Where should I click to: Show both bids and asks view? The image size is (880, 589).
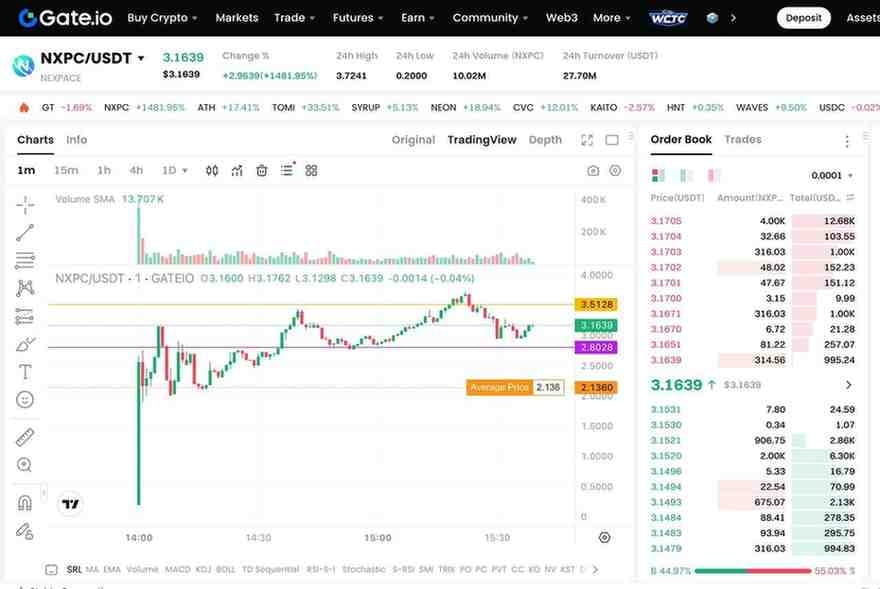pyautogui.click(x=658, y=176)
